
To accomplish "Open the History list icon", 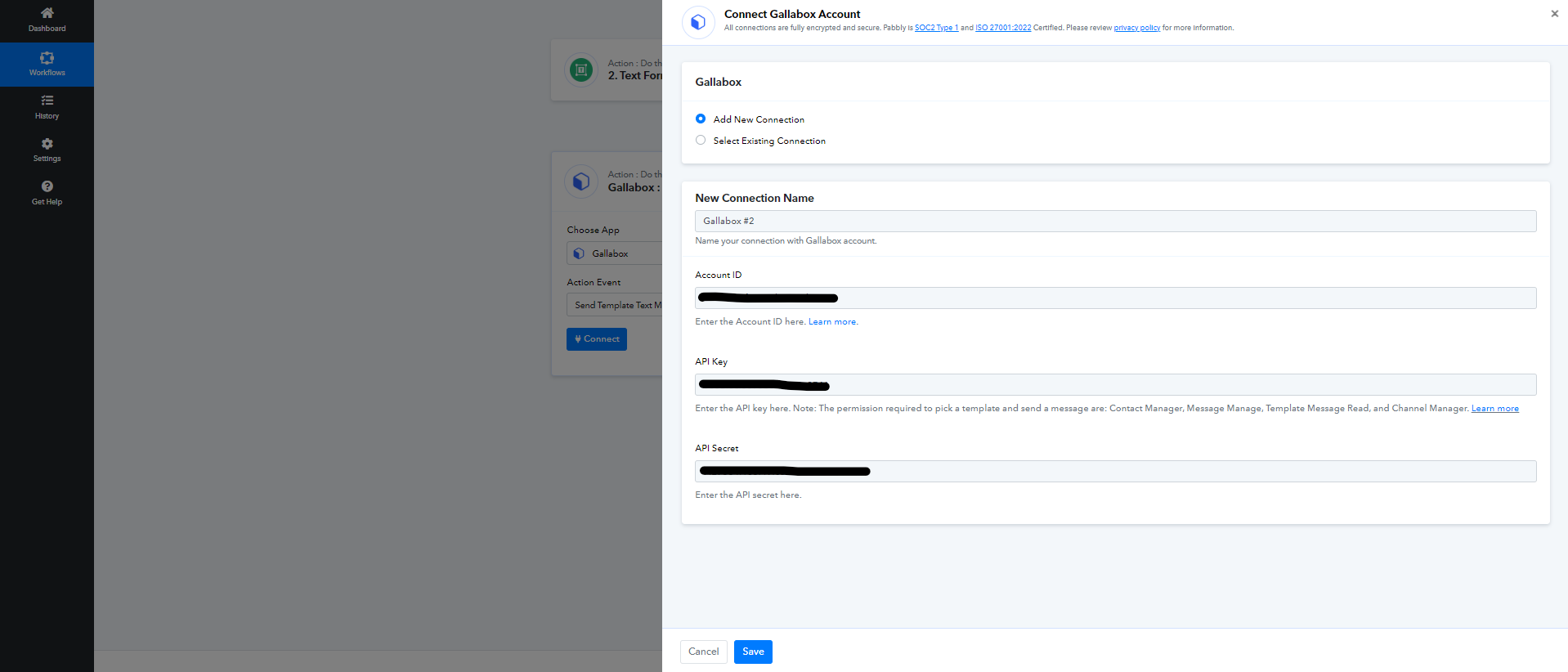I will click(47, 101).
